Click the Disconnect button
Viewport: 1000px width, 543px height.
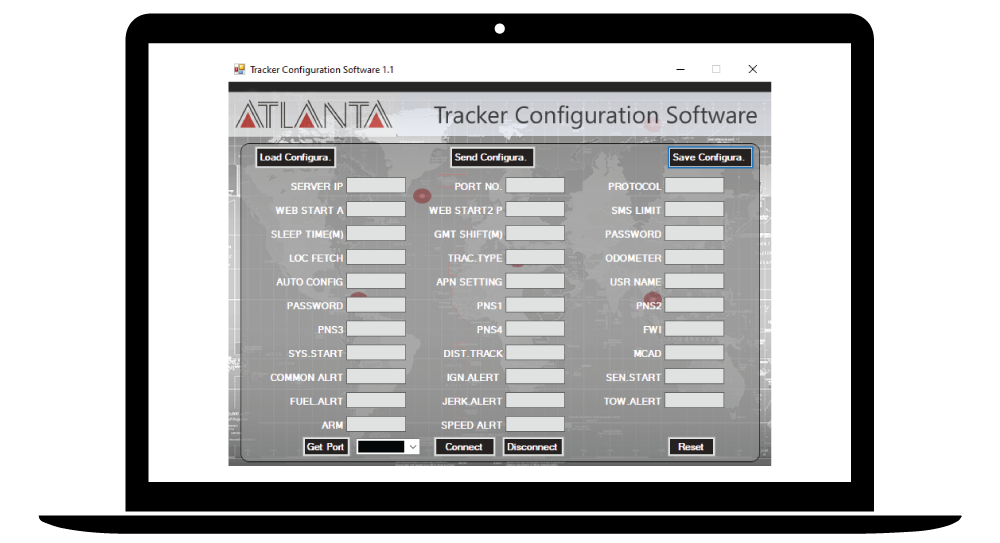pos(533,447)
